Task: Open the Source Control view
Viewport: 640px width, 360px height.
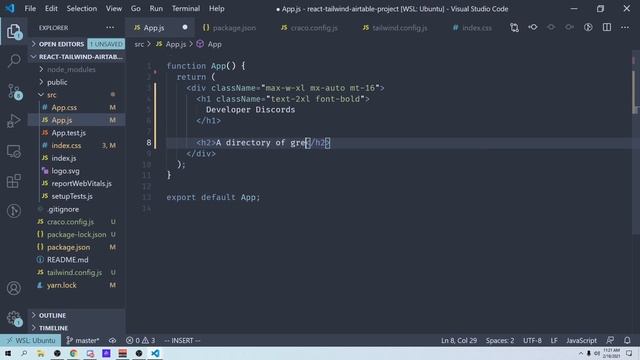Action: pyautogui.click(x=14, y=91)
